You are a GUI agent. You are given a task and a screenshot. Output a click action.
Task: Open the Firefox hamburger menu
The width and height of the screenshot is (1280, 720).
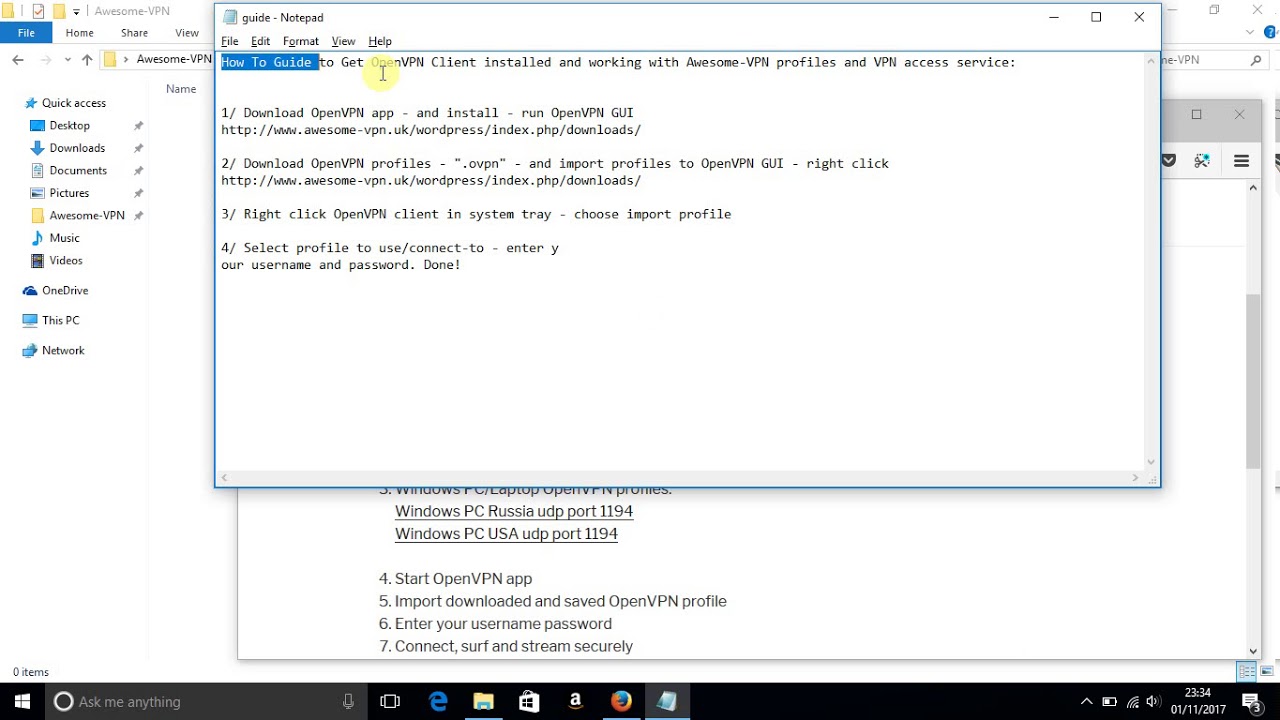tap(1241, 160)
